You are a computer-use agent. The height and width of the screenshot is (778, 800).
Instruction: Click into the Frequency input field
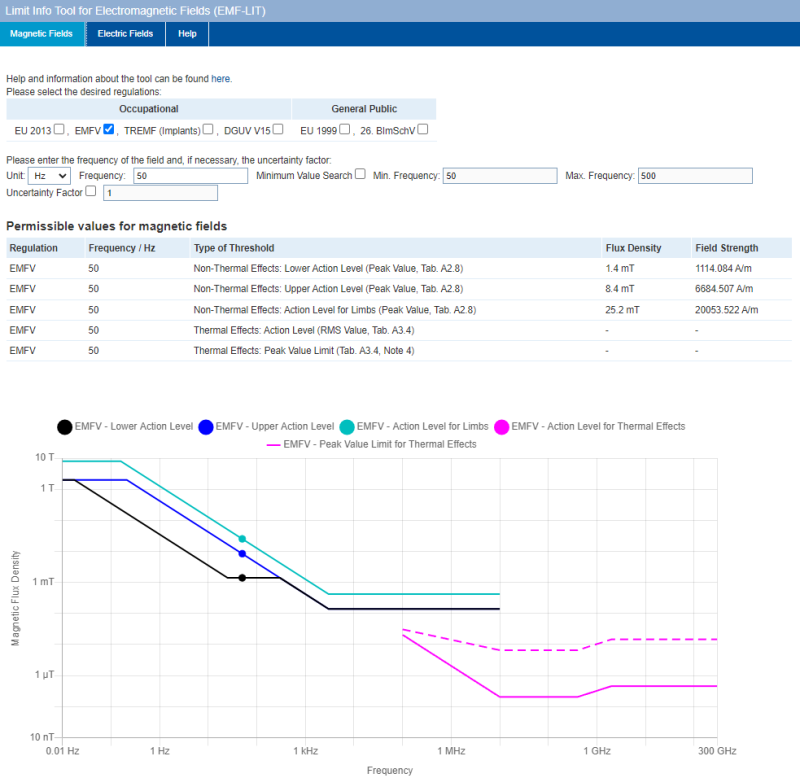(190, 176)
